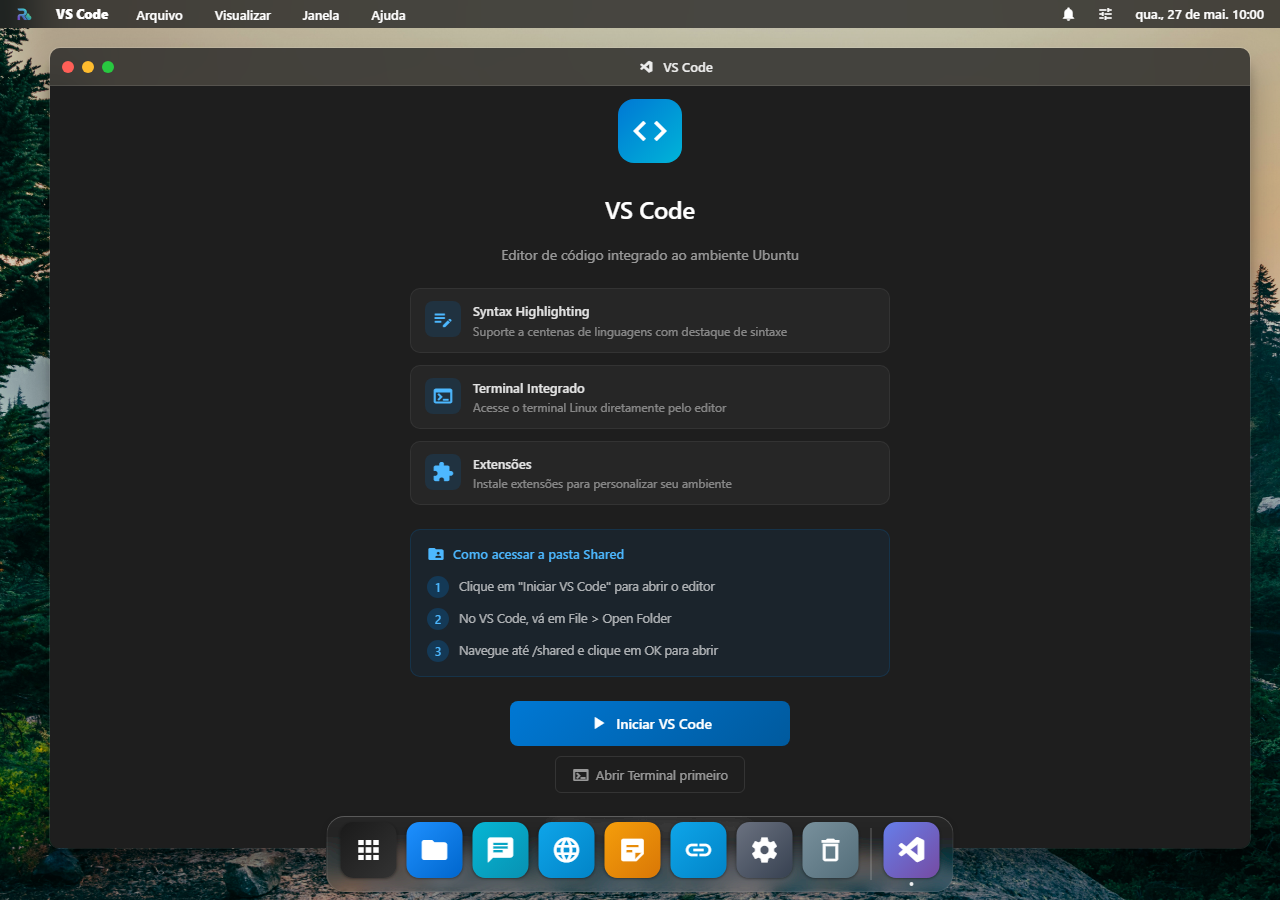1280x900 pixels.
Task: Click the terminal icon in Abrir Terminal primeiro
Action: 580,775
